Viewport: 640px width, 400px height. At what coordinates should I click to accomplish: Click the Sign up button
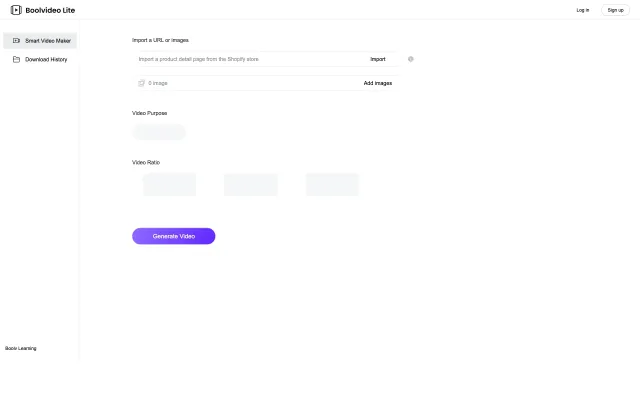click(x=615, y=10)
